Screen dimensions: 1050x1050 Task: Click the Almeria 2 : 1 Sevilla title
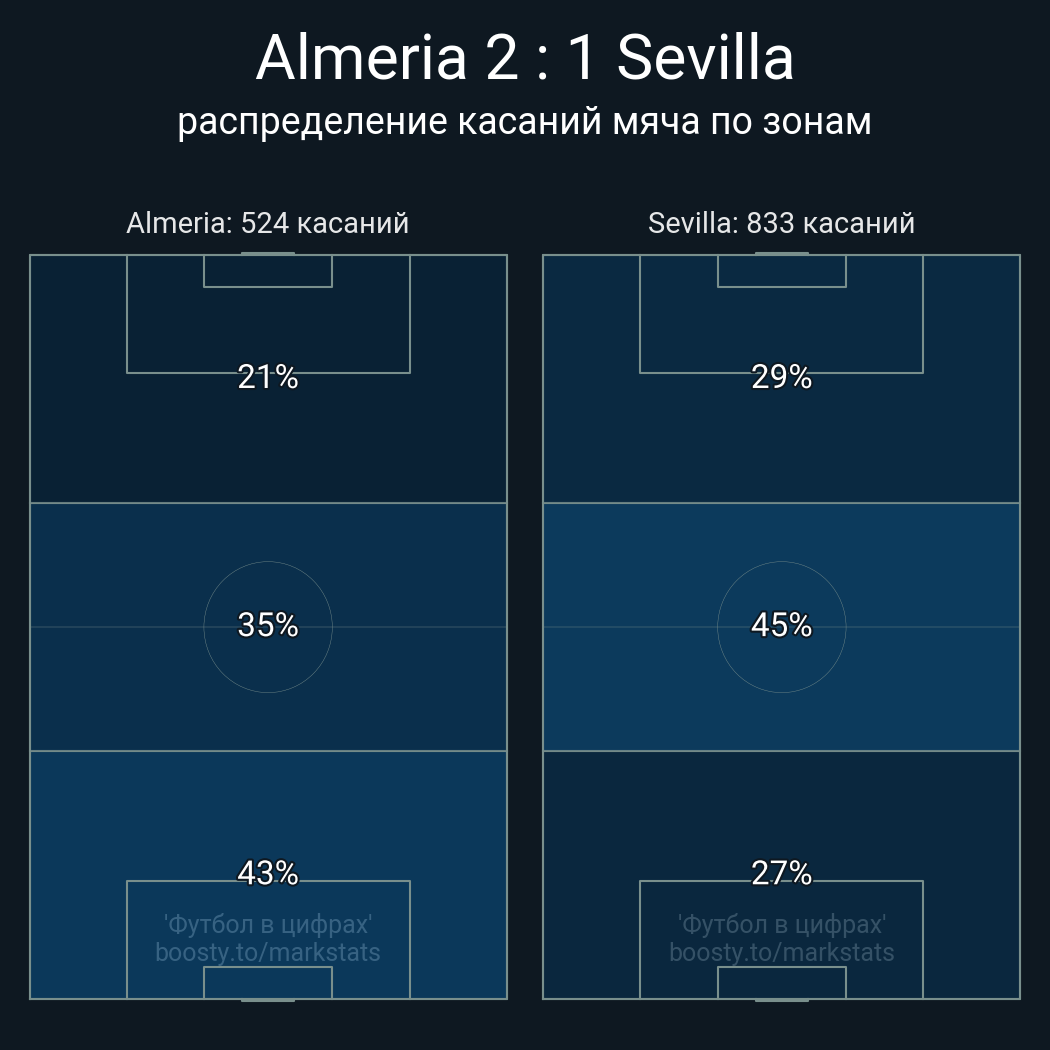tap(525, 58)
